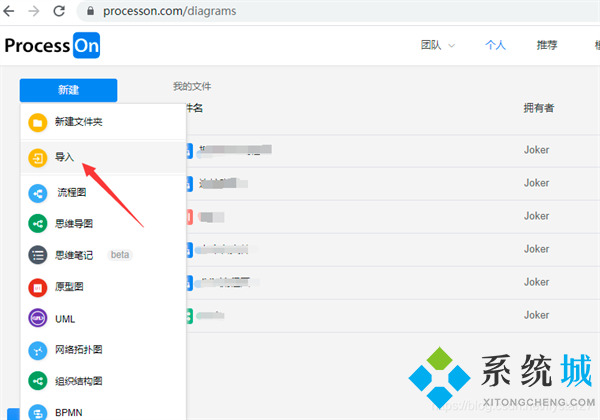Click the blue 网络拓扑图 icon
The image size is (600, 420).
(38, 350)
